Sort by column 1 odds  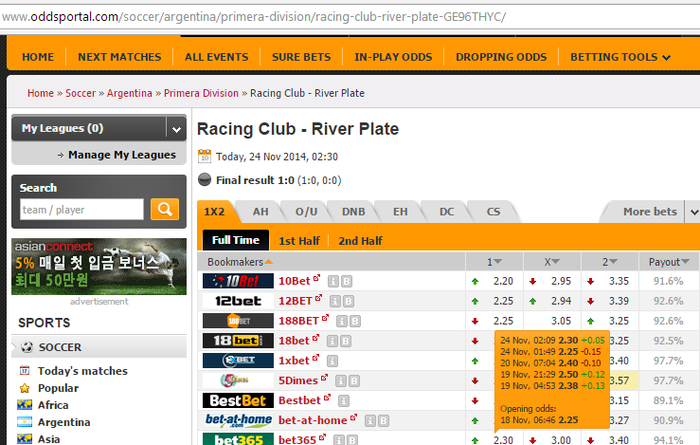coord(494,262)
